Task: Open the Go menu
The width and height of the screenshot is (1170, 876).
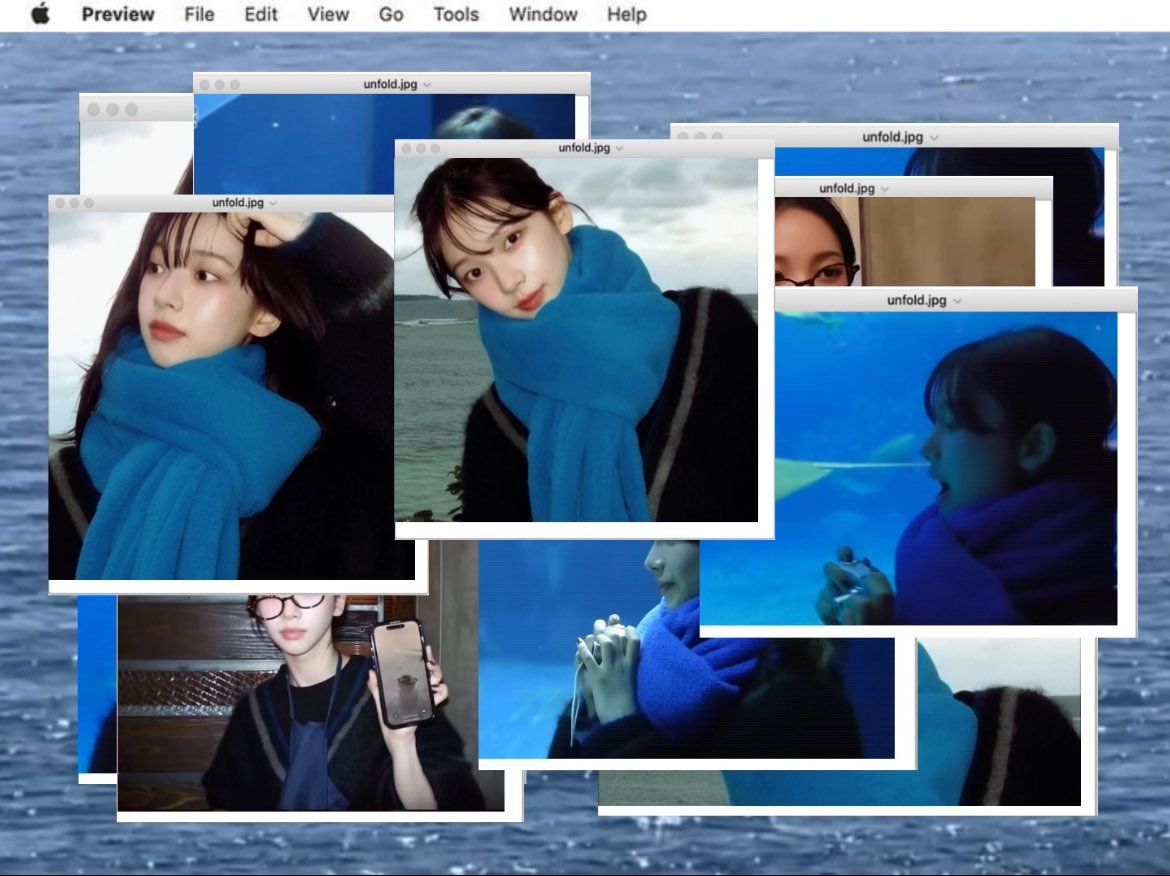Action: pos(391,14)
